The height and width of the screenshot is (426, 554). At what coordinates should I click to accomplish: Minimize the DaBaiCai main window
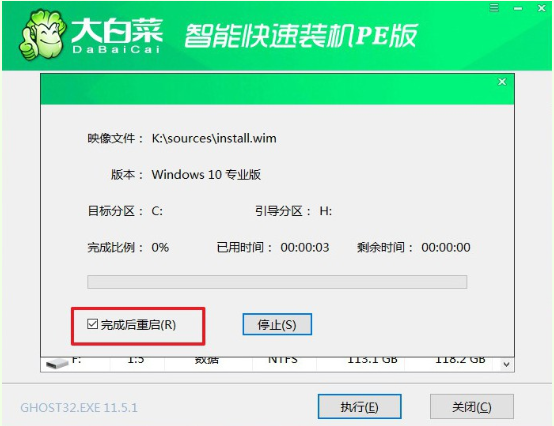(518, 8)
